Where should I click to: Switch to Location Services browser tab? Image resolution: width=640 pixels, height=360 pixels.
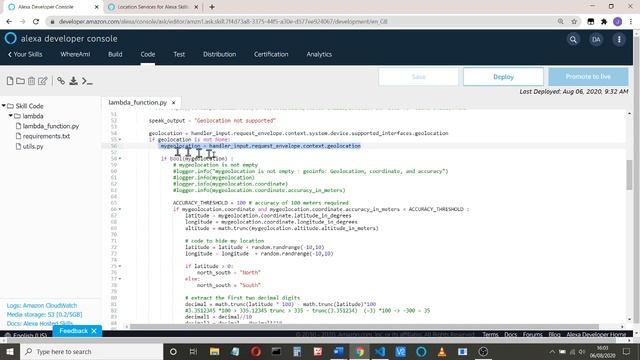click(x=152, y=7)
